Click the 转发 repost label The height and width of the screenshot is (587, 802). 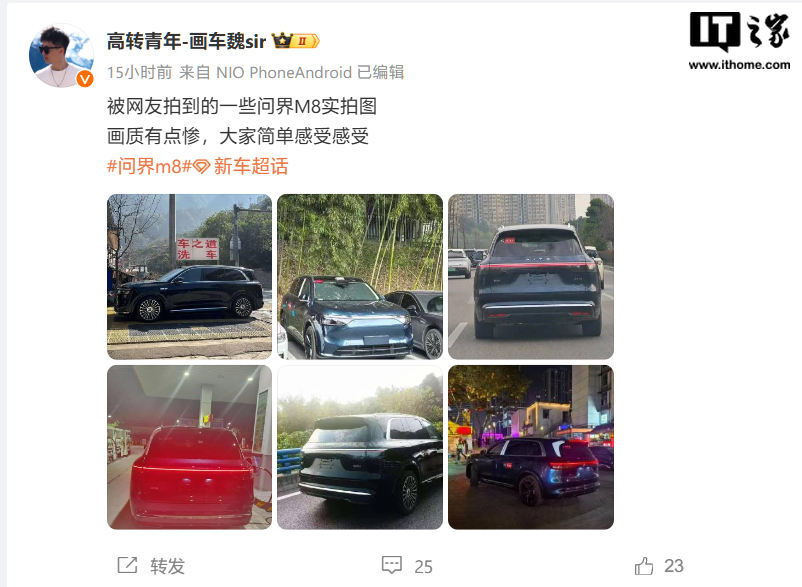pos(167,566)
